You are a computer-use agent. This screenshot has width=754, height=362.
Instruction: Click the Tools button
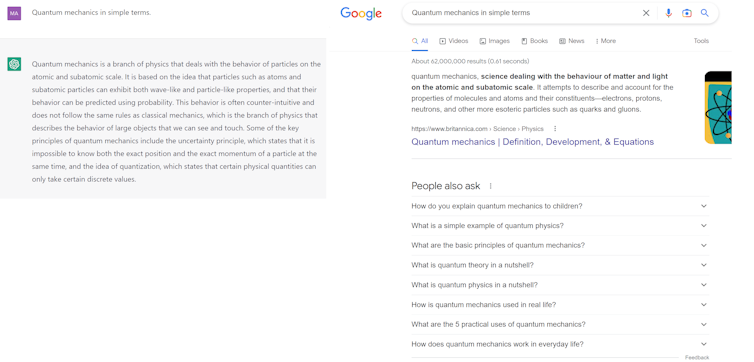(x=701, y=41)
